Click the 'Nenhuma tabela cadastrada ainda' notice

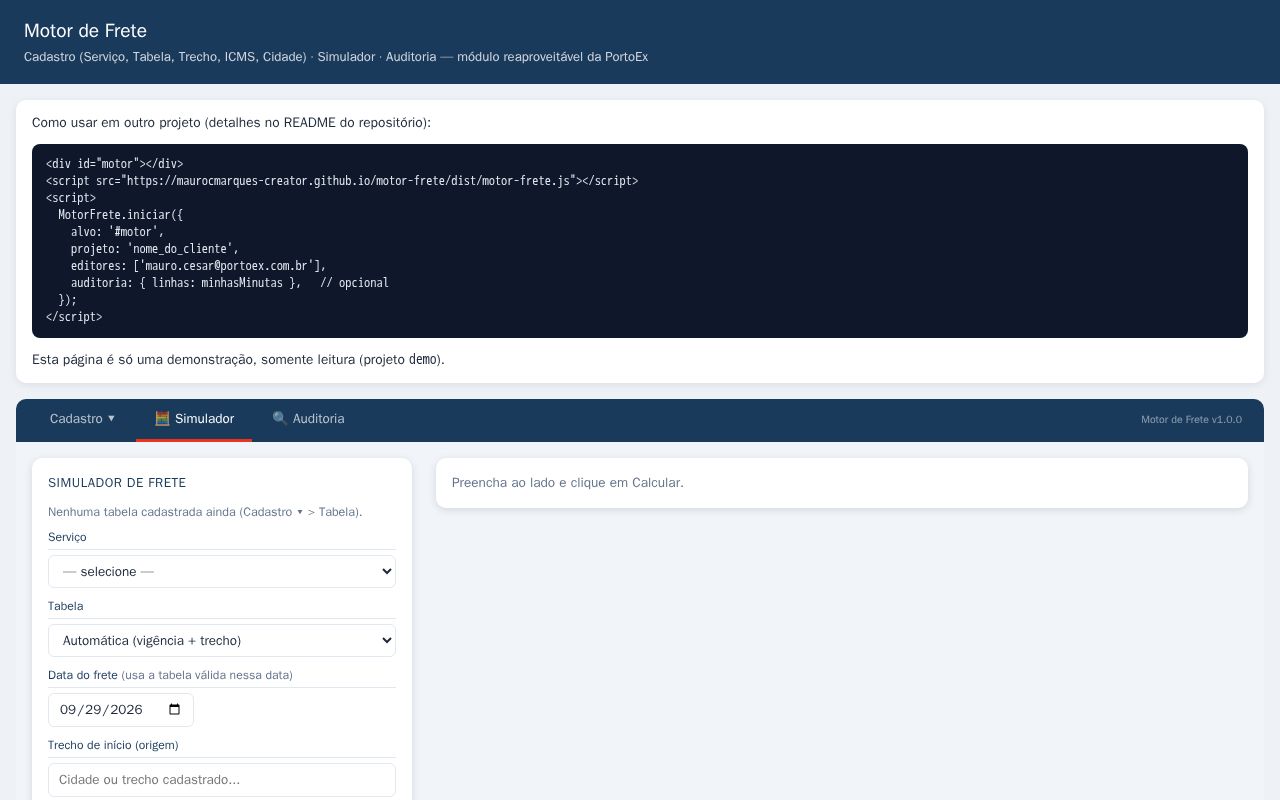(x=205, y=512)
